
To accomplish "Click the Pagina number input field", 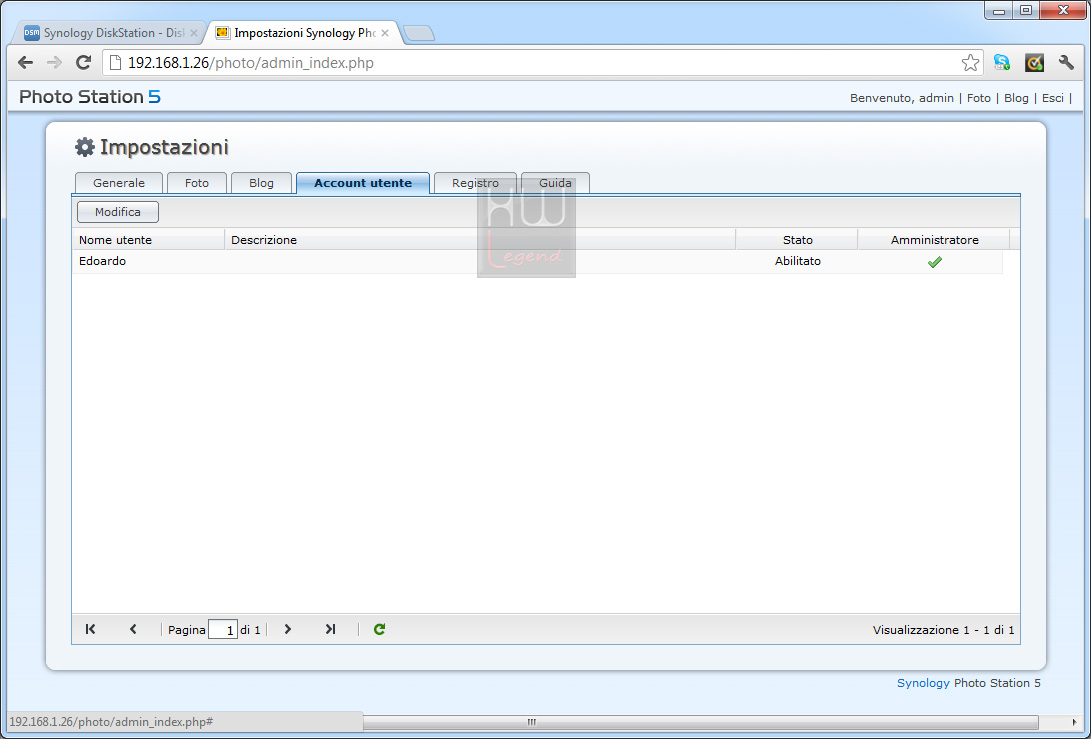I will [223, 630].
